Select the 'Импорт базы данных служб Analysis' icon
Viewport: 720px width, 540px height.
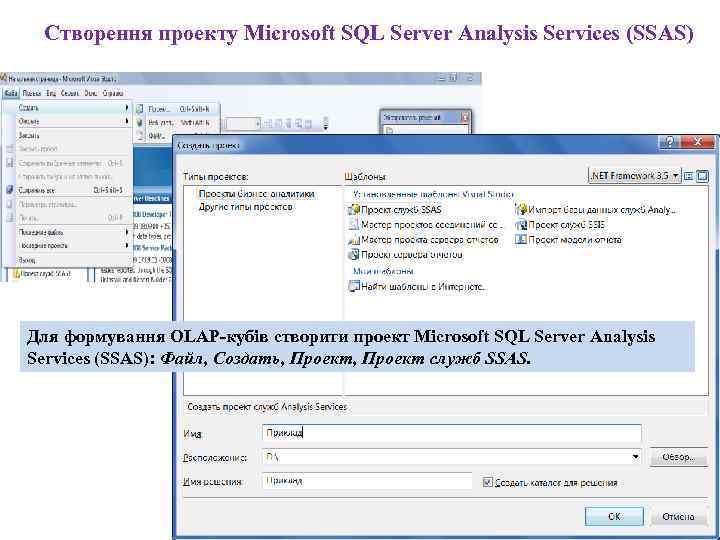pyautogui.click(x=521, y=210)
